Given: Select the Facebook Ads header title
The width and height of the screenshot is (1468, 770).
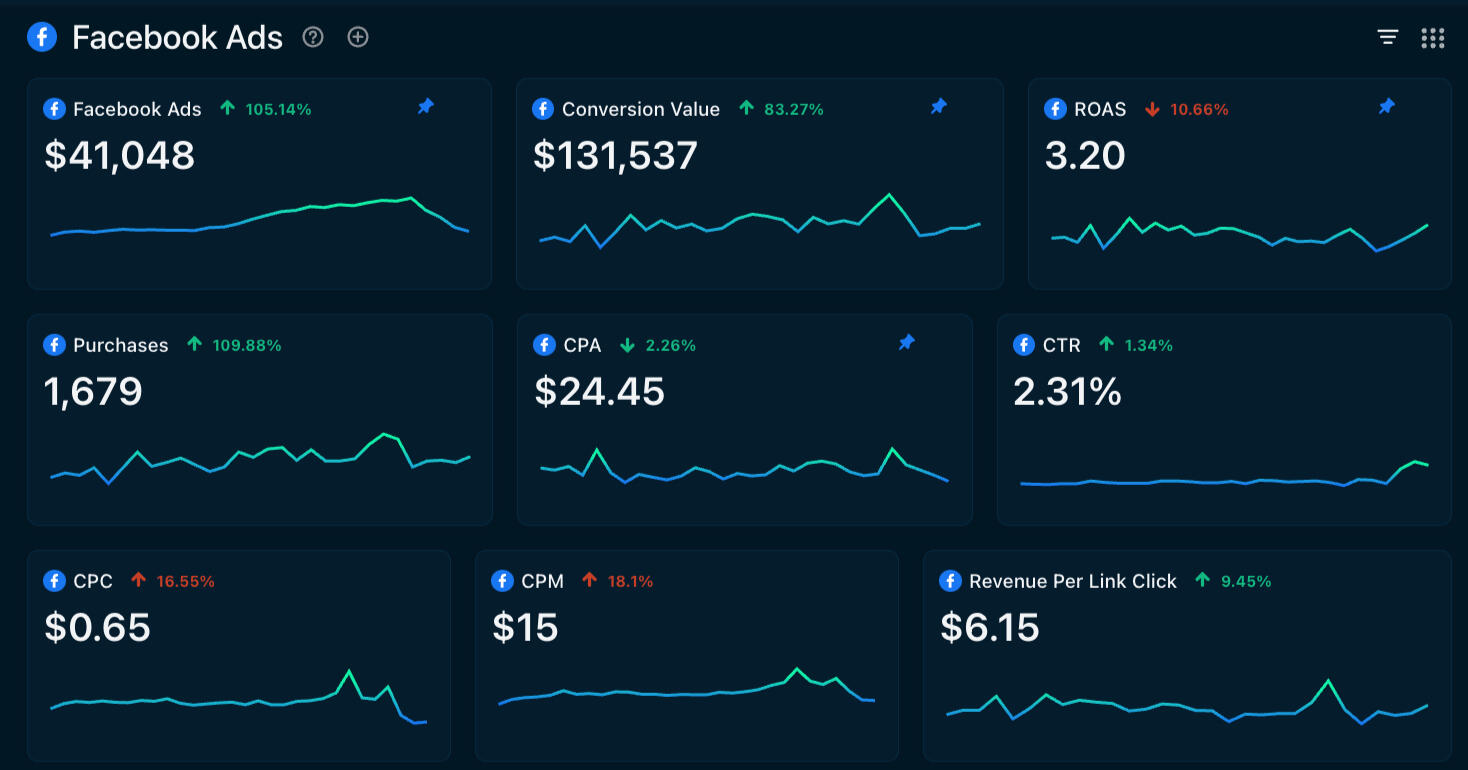Looking at the screenshot, I should click(177, 38).
